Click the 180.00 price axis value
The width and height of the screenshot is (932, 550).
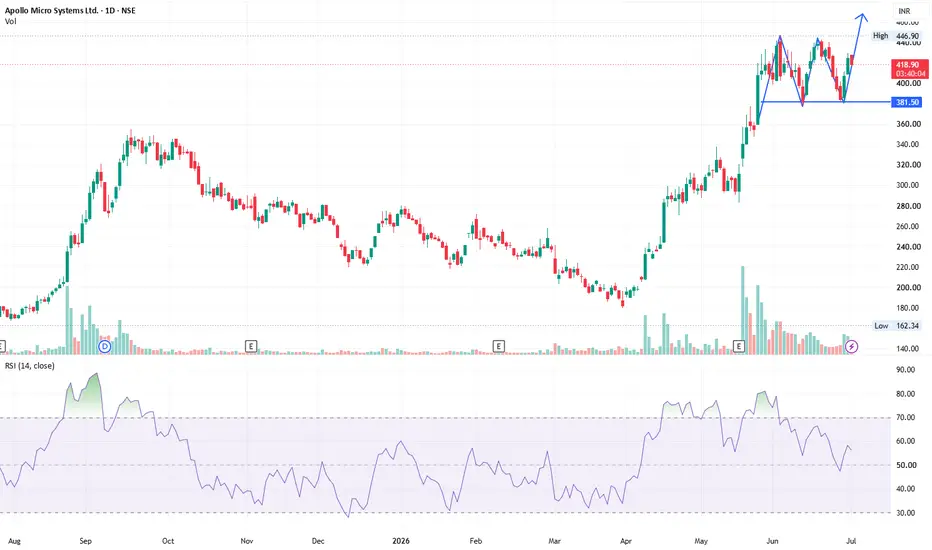[x=908, y=308]
